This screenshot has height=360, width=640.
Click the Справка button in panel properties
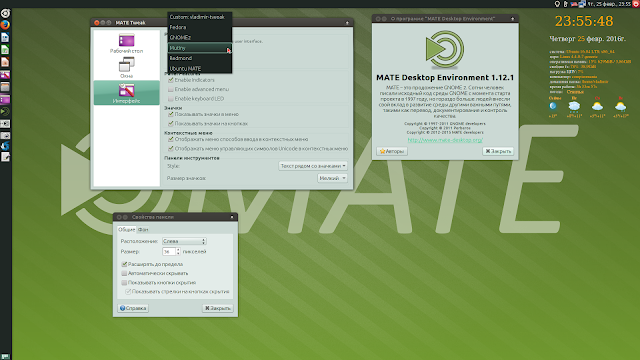133,308
